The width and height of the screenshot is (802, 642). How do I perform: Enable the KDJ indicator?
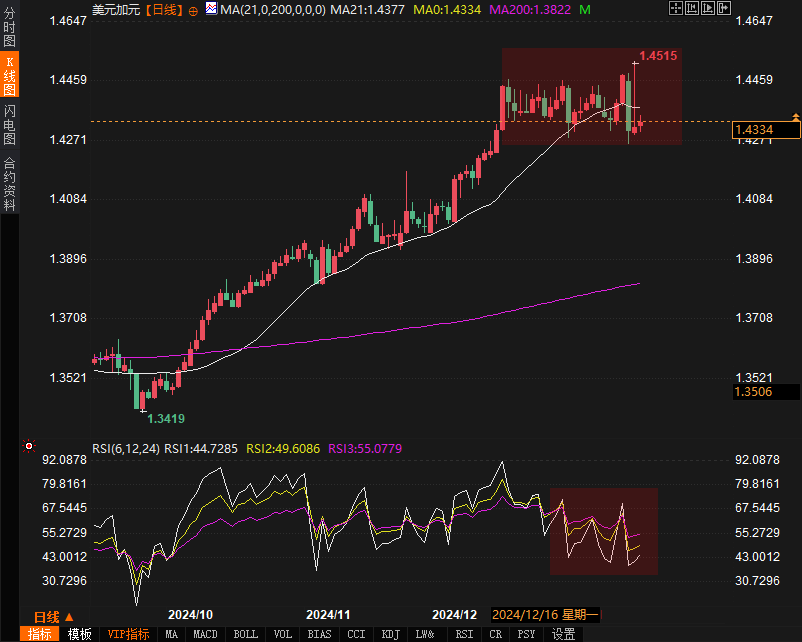coord(390,634)
